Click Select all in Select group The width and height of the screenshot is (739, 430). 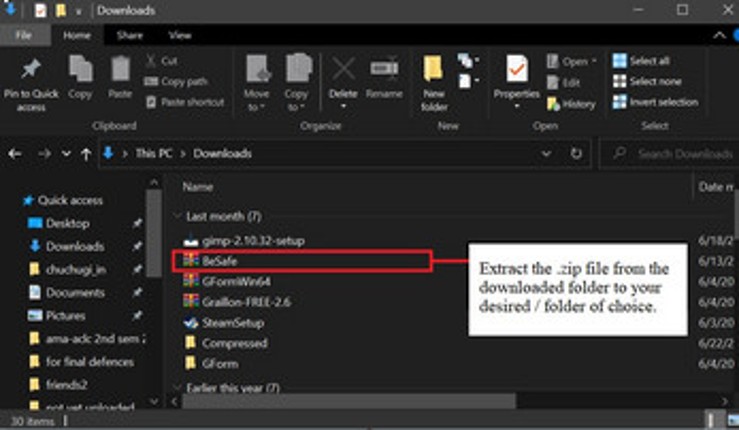(641, 61)
